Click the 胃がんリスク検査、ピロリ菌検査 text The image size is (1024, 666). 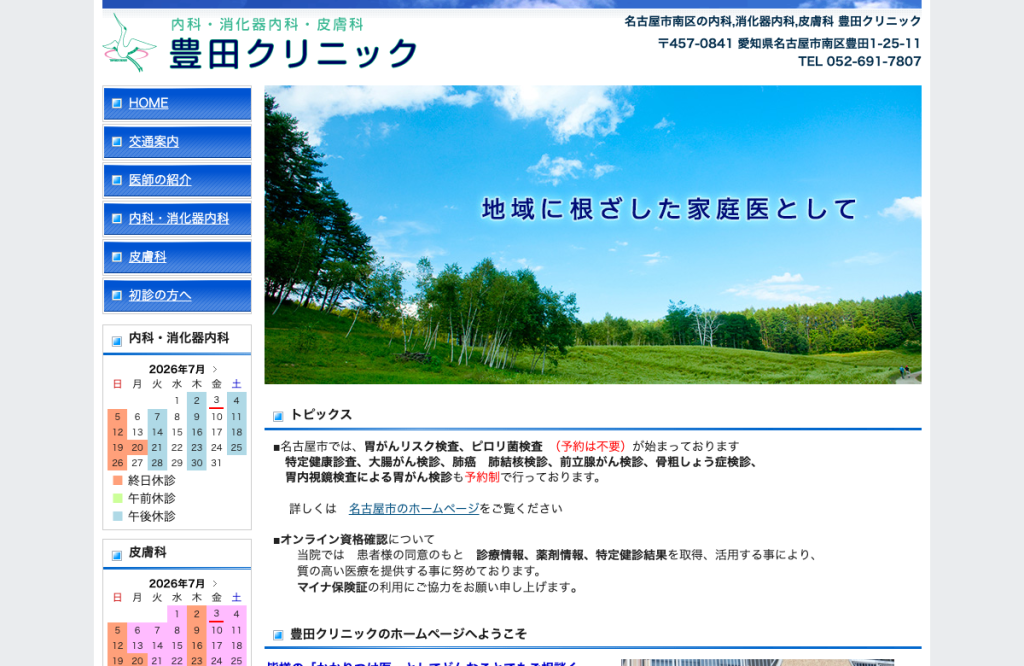pos(453,447)
